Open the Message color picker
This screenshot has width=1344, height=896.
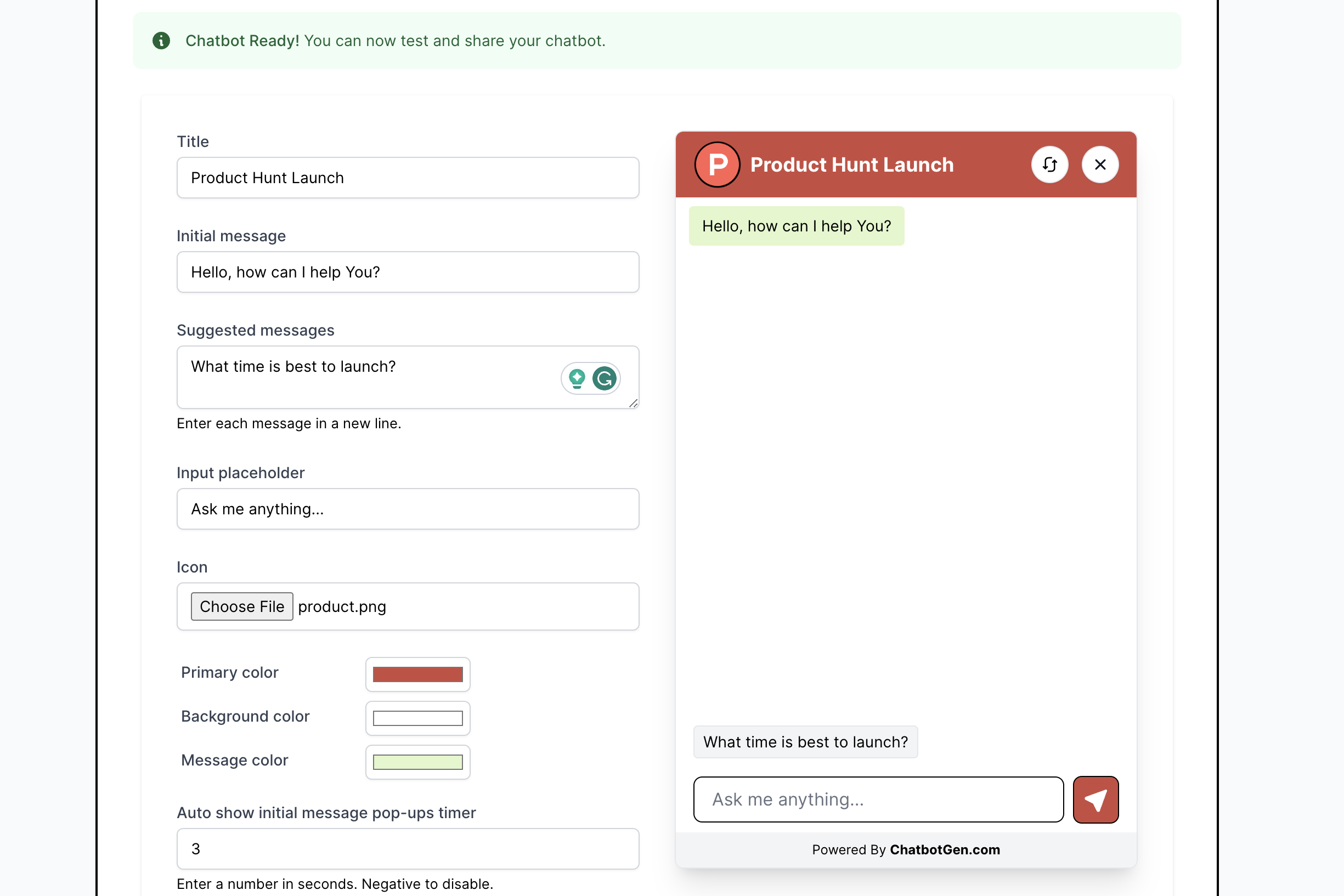click(417, 762)
